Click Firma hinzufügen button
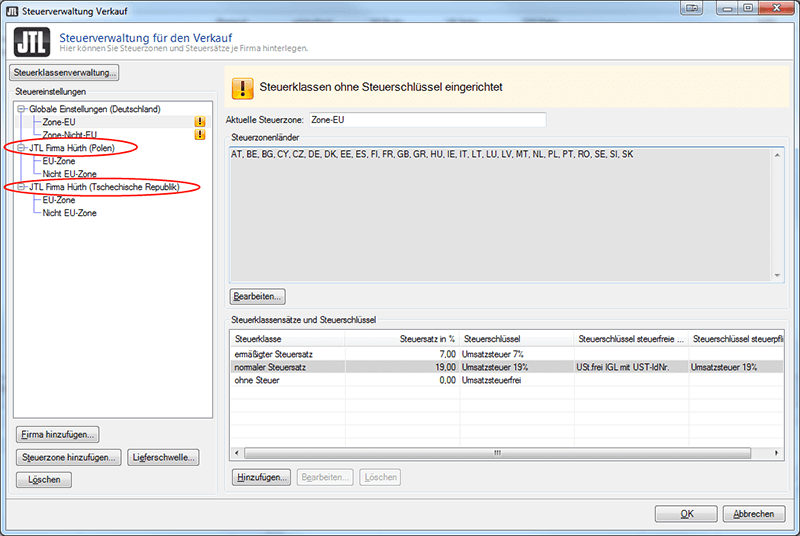The height and width of the screenshot is (536, 800). coord(58,435)
